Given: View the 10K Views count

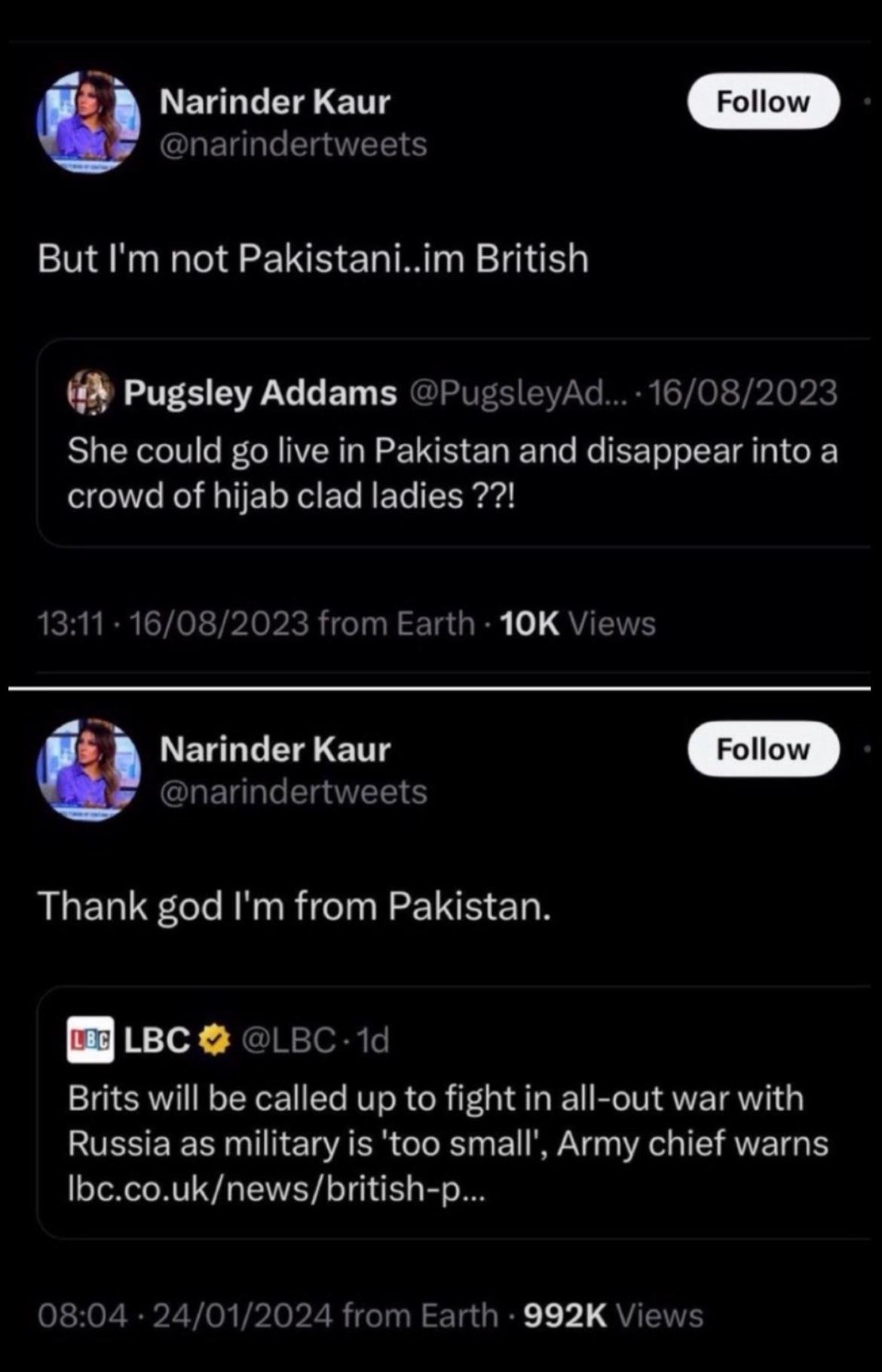Looking at the screenshot, I should (x=577, y=623).
